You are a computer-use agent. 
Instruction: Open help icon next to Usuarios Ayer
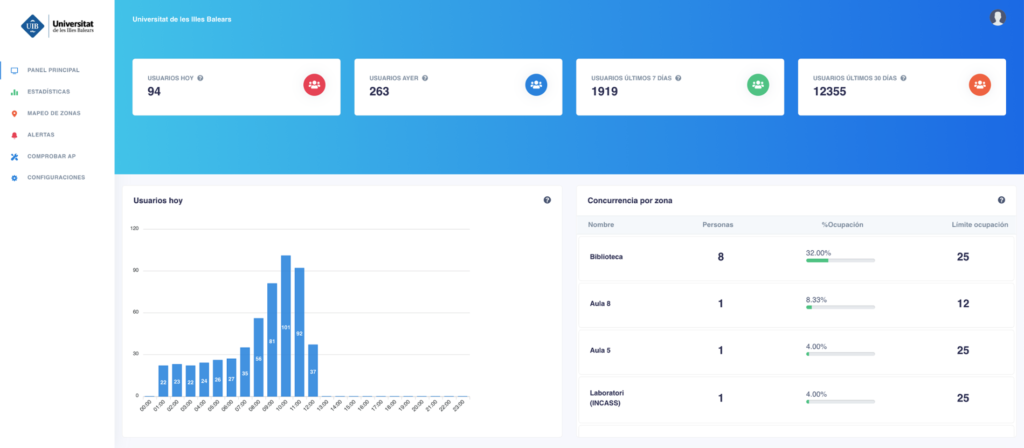click(425, 78)
